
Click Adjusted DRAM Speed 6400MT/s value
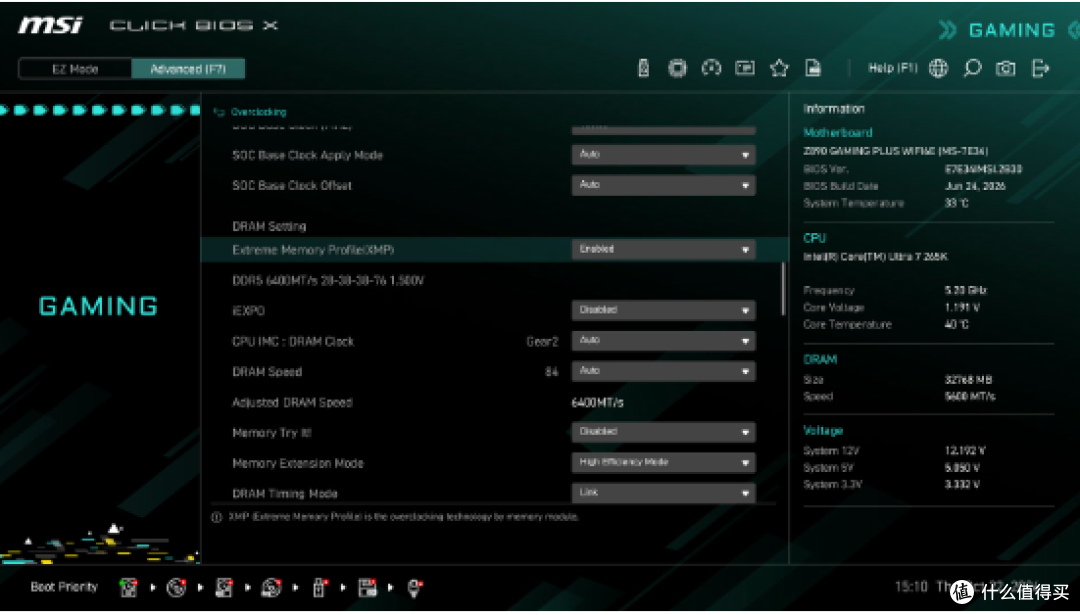point(597,402)
